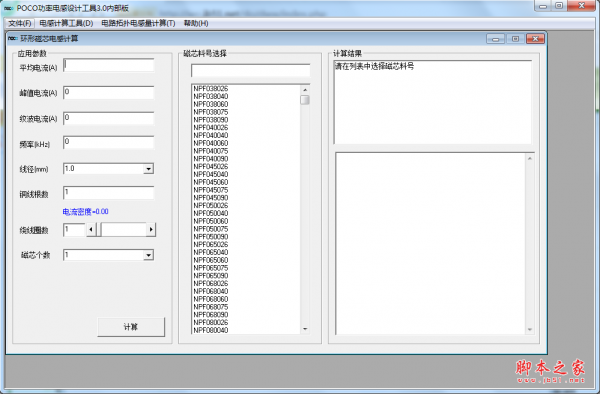This screenshot has width=600, height=394.
Task: Select NPF065026 in the core list
Action: tap(211, 244)
